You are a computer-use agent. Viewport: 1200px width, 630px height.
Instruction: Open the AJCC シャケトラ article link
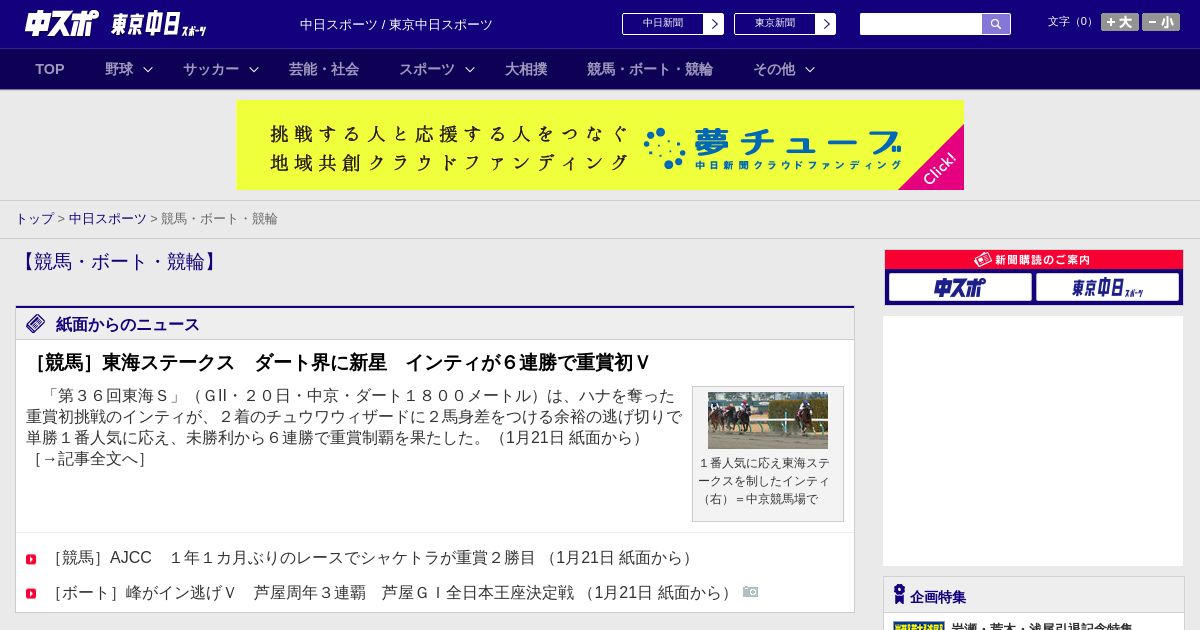coord(372,558)
